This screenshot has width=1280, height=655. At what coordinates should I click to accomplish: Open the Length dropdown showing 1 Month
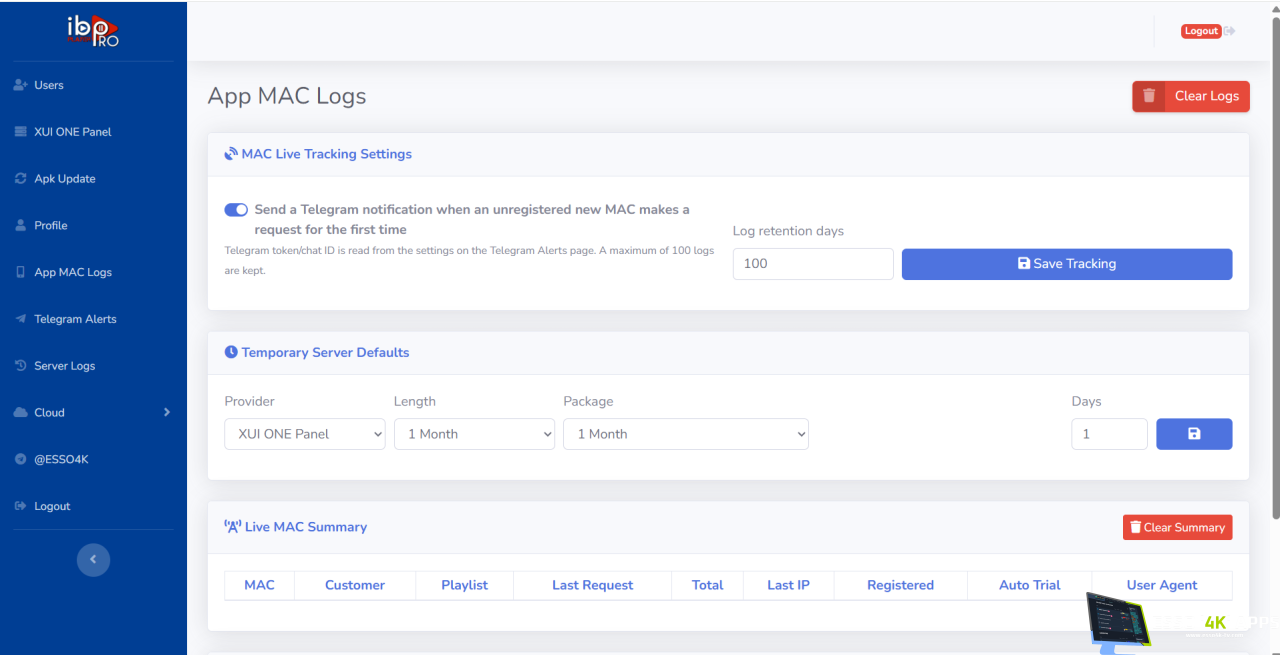(474, 434)
